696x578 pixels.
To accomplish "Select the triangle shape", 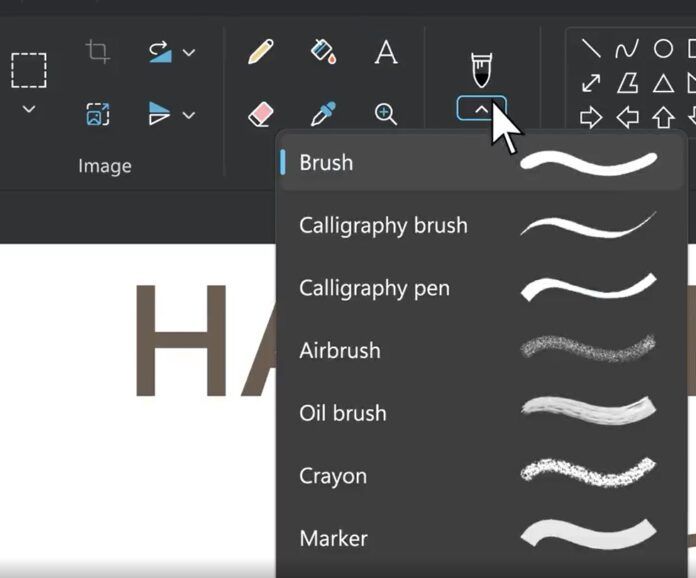I will coord(663,83).
